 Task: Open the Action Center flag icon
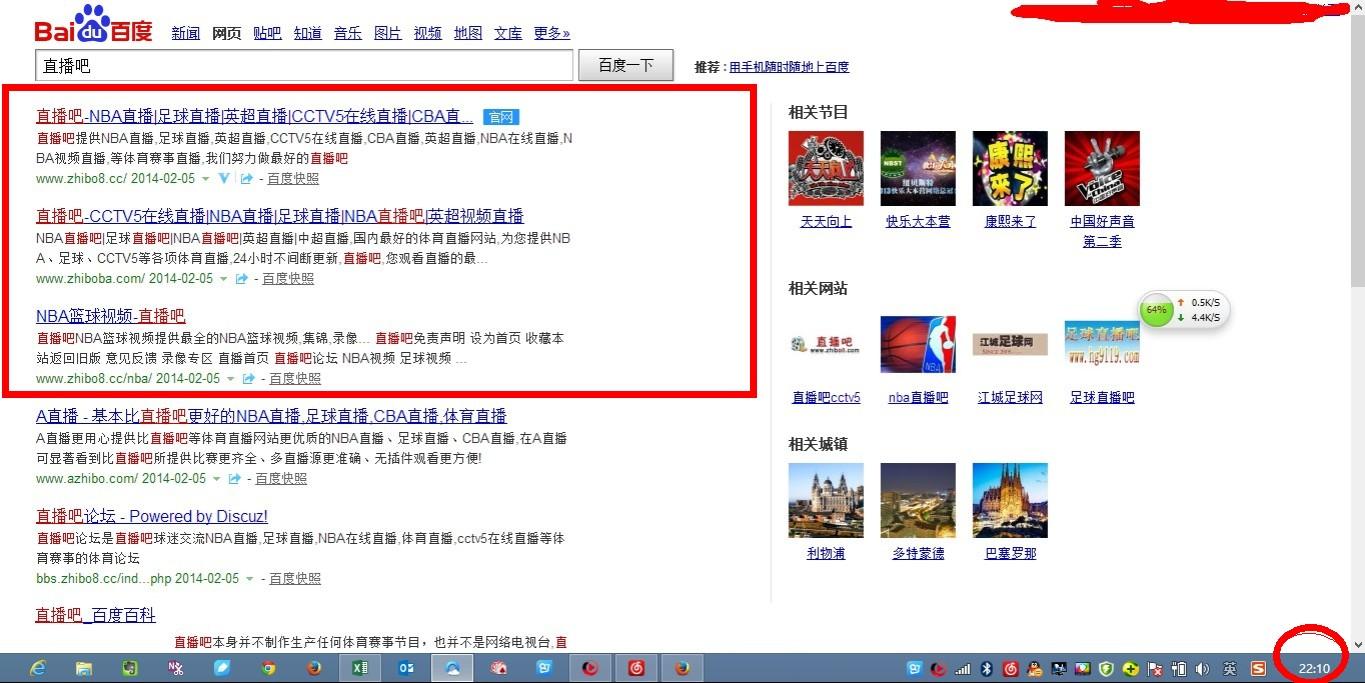pyautogui.click(x=1155, y=669)
